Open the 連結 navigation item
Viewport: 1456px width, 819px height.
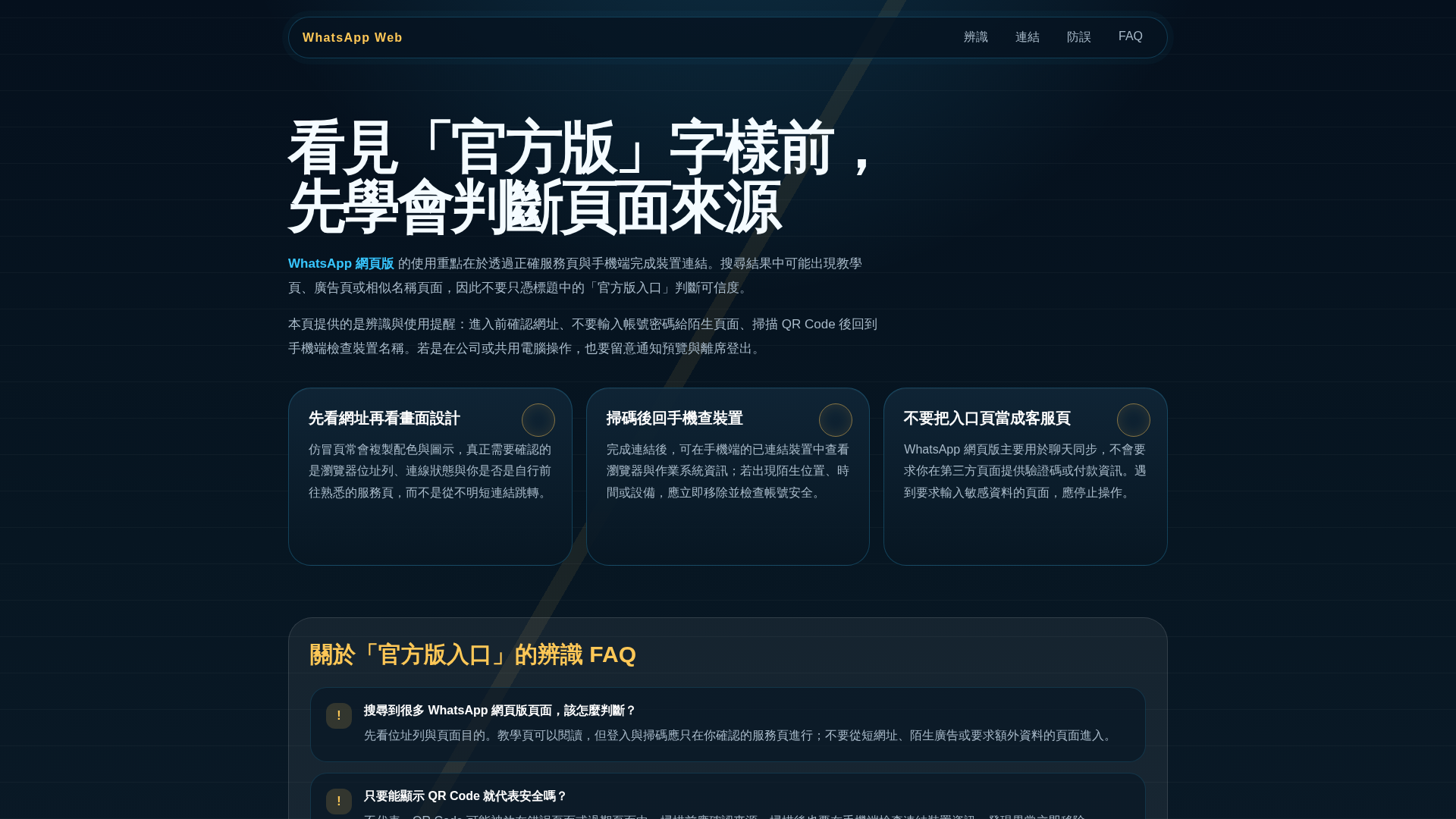click(1027, 37)
